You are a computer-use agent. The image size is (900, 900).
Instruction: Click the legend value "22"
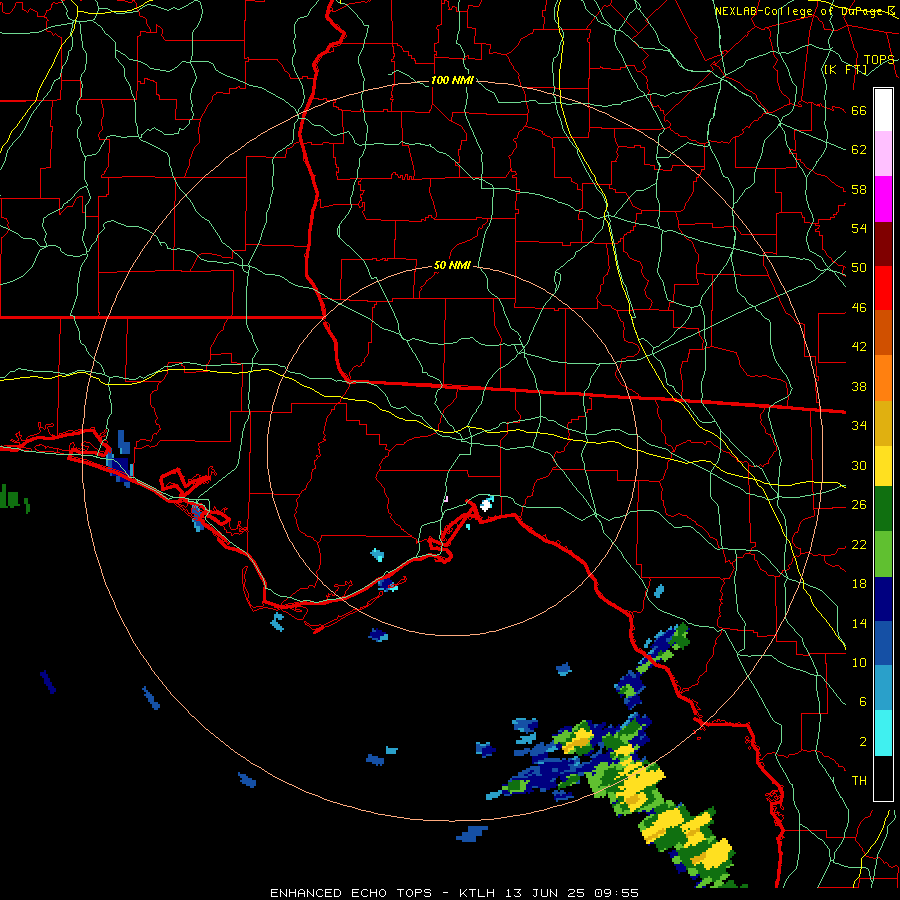tap(859, 545)
